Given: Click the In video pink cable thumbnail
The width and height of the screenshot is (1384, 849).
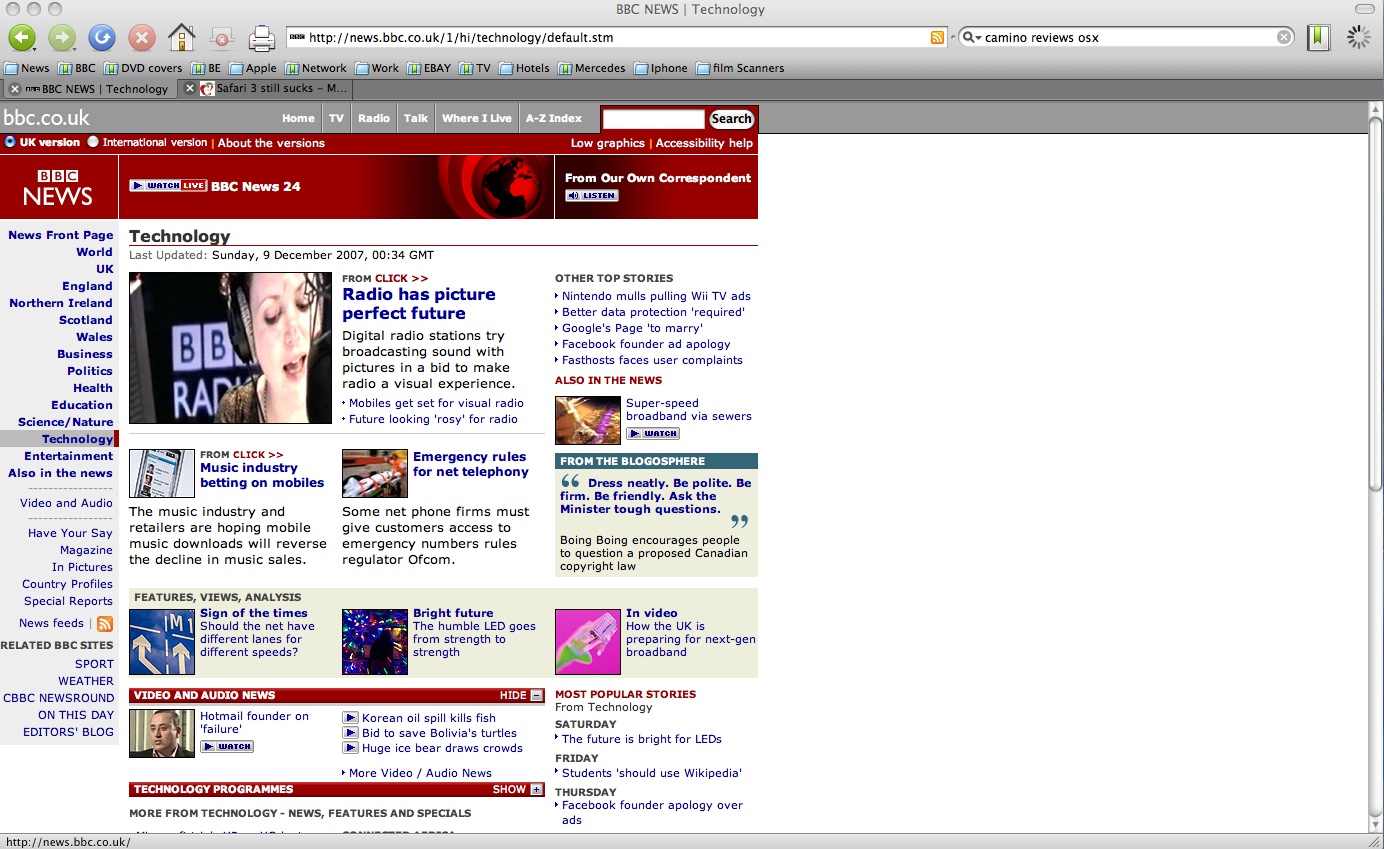Looking at the screenshot, I should tap(588, 641).
